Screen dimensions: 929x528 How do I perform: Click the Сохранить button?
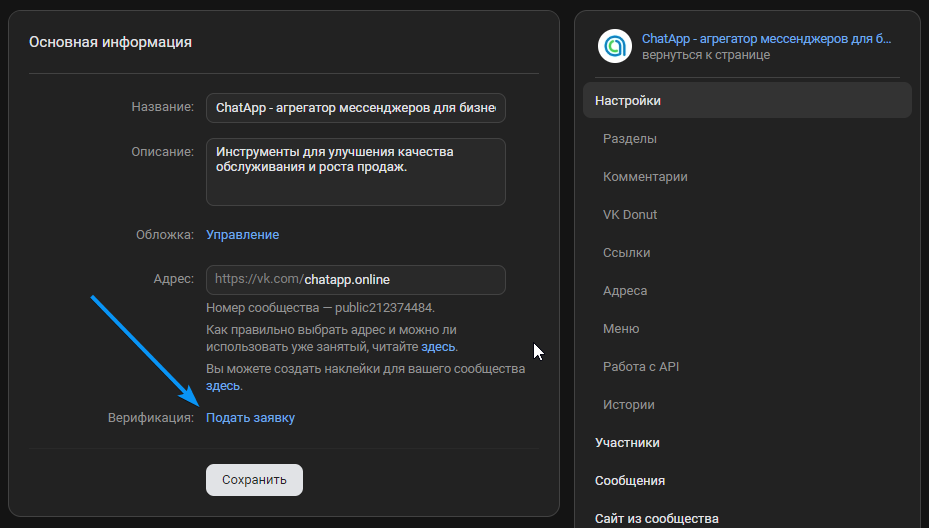coord(254,480)
